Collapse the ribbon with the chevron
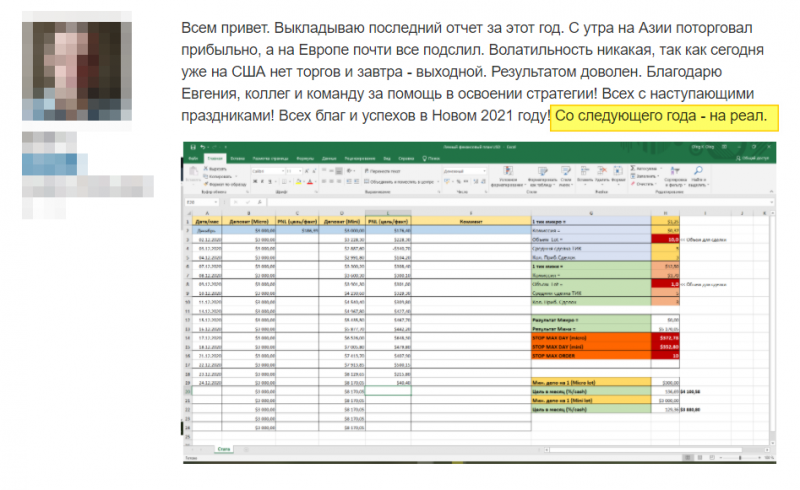This screenshot has width=800, height=490. pyautogui.click(x=771, y=191)
